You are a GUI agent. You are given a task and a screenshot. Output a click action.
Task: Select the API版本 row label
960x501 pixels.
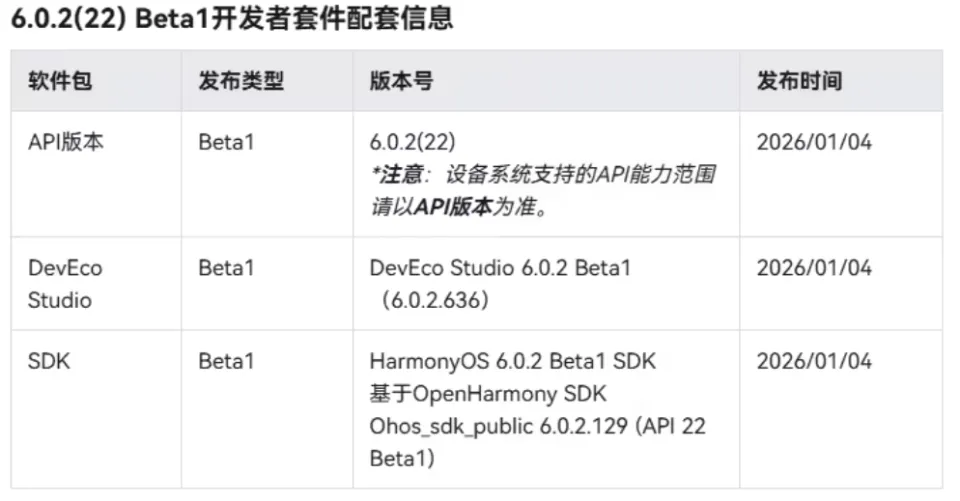pyautogui.click(x=66, y=142)
